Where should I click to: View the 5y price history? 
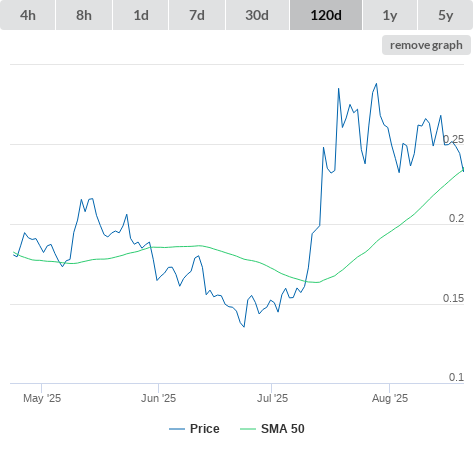pyautogui.click(x=446, y=15)
